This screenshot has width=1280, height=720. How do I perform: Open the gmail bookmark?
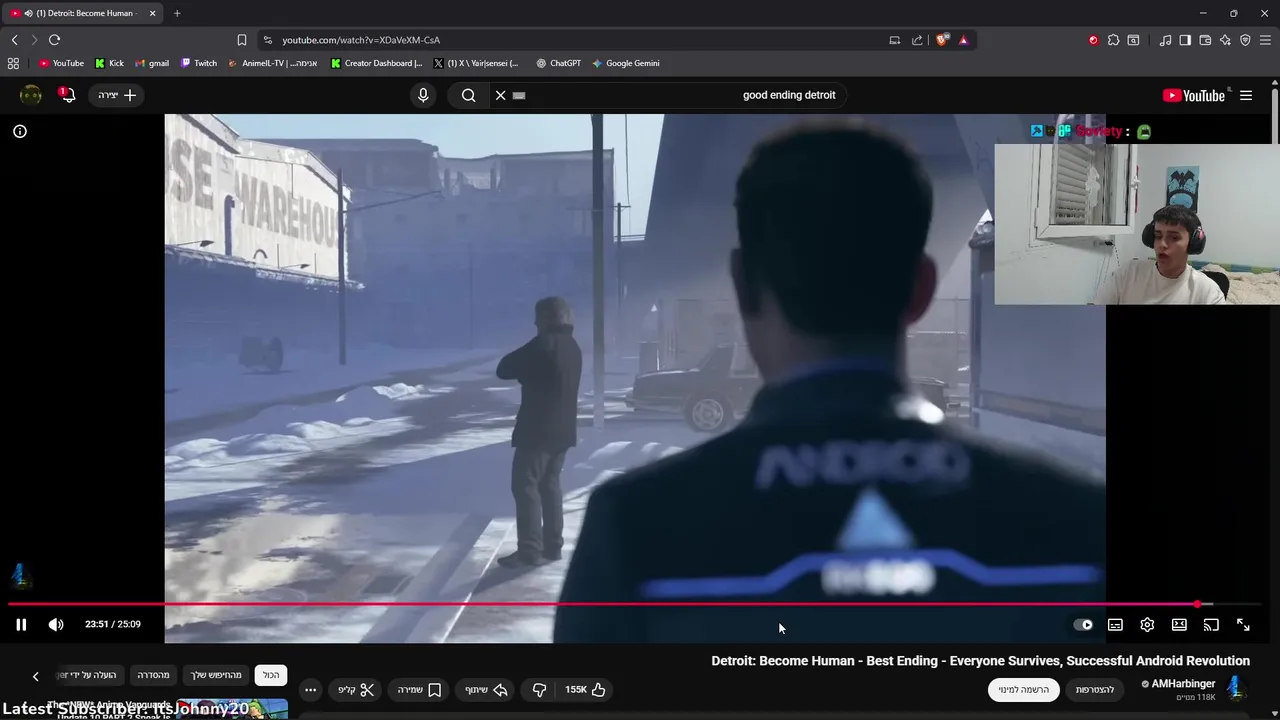tap(152, 63)
